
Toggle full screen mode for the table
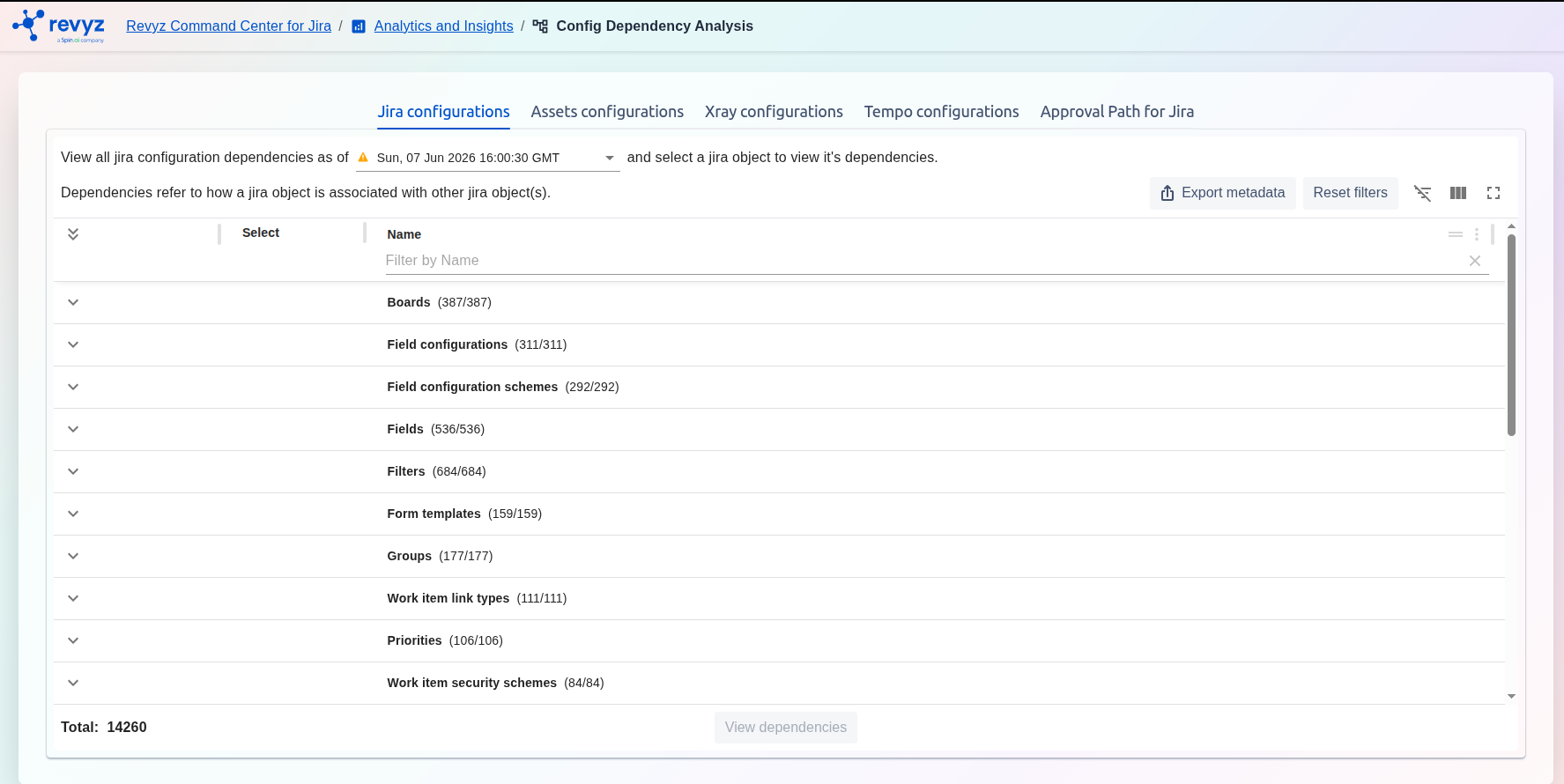click(x=1494, y=193)
